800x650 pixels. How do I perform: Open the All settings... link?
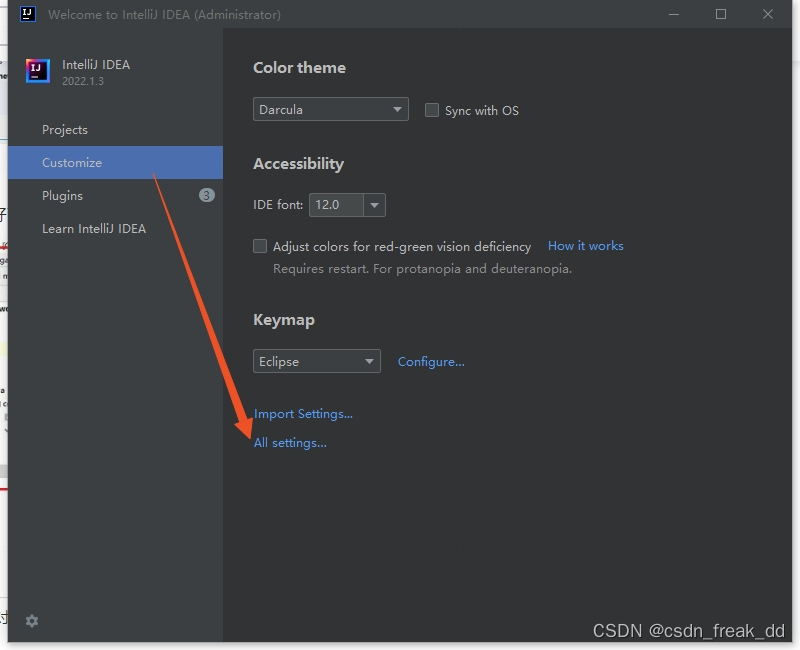click(x=290, y=443)
